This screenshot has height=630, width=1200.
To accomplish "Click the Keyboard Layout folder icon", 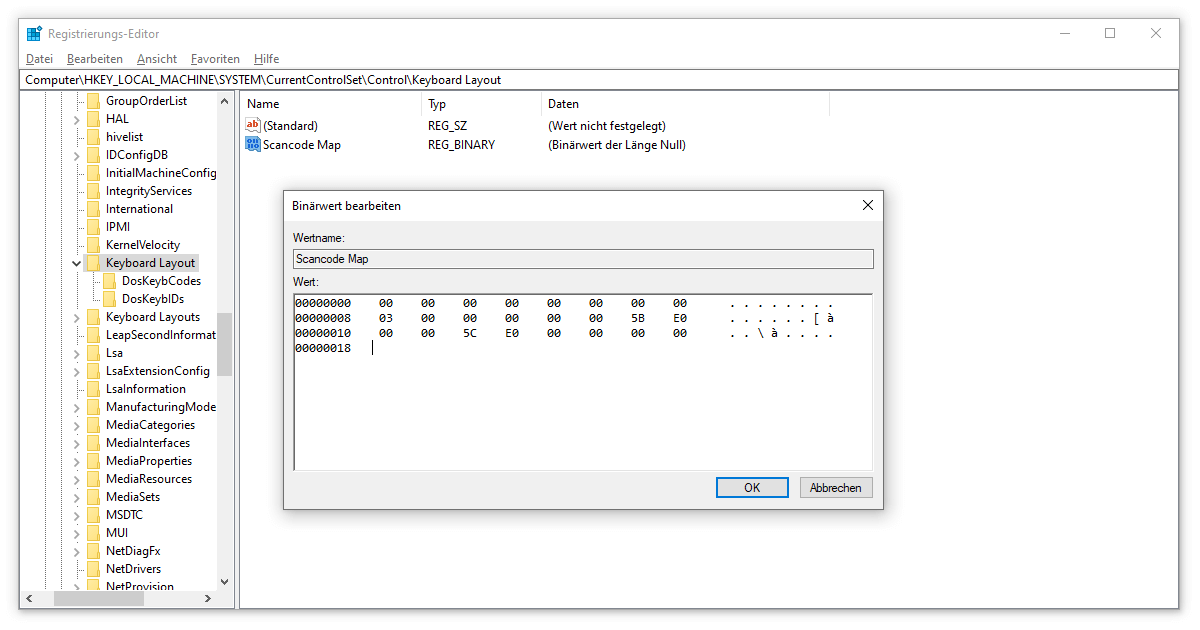I will (93, 263).
